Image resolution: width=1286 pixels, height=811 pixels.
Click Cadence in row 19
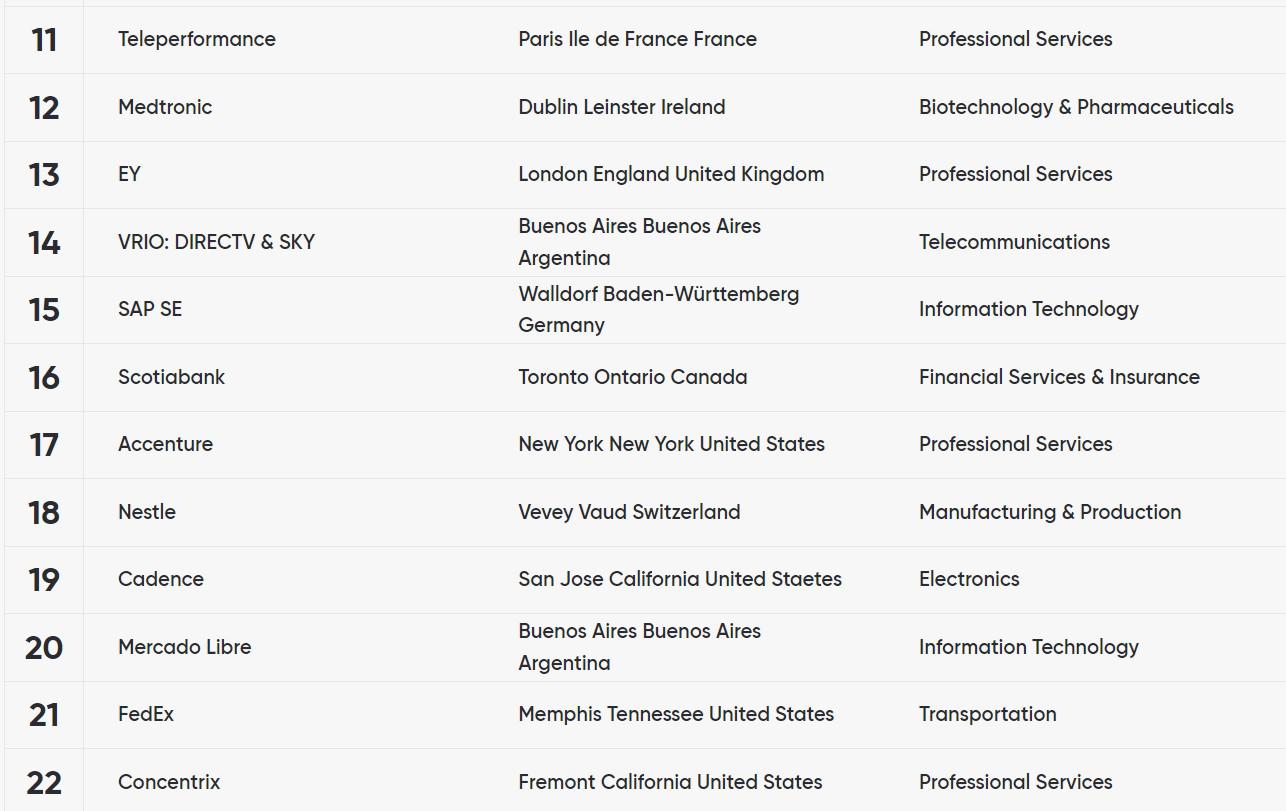coord(161,579)
